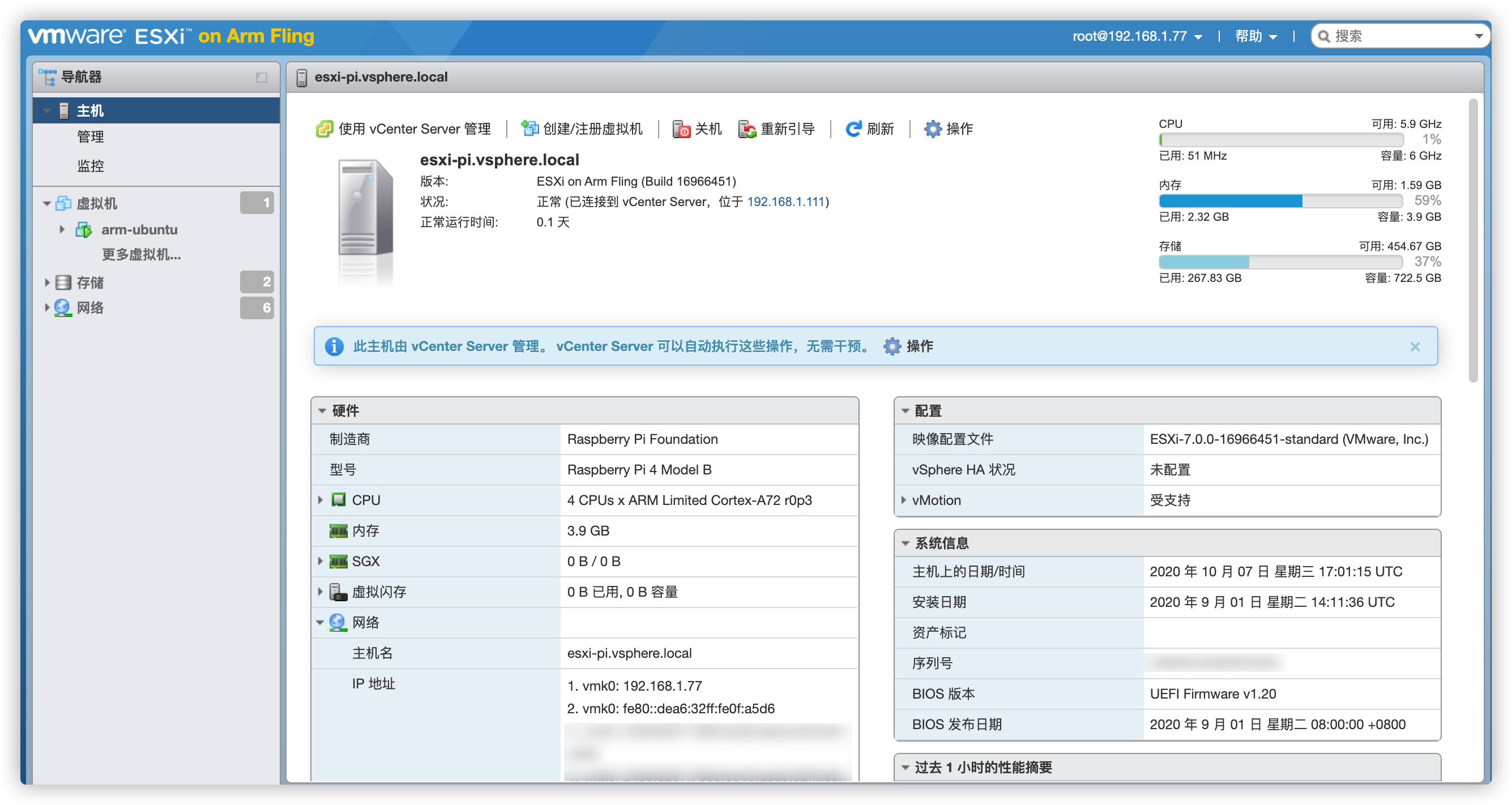This screenshot has height=805, width=1512.
Task: Click the virtual machines (虚拟机) icon in navigator
Action: 63,203
